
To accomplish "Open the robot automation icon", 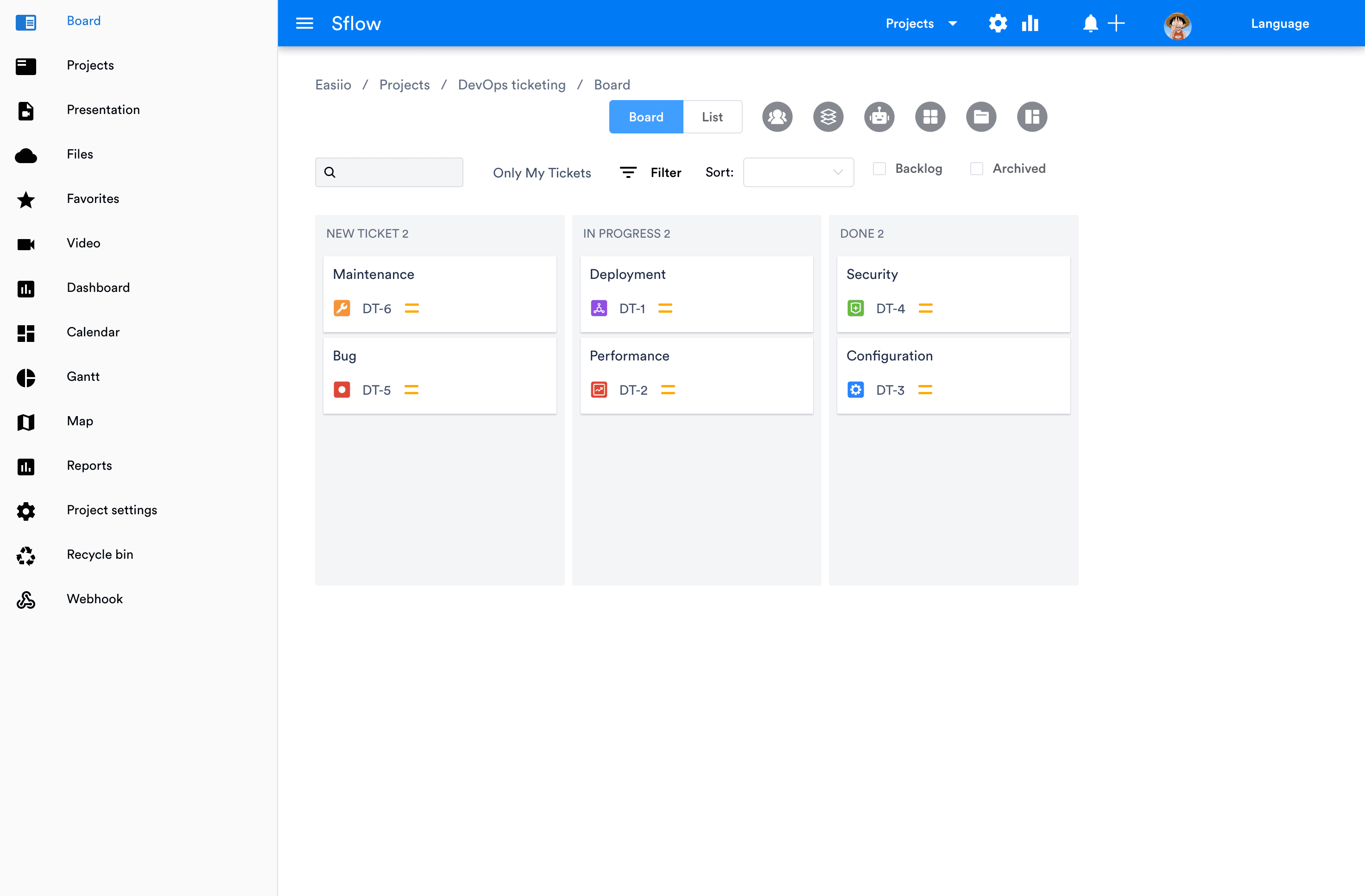I will [x=879, y=117].
